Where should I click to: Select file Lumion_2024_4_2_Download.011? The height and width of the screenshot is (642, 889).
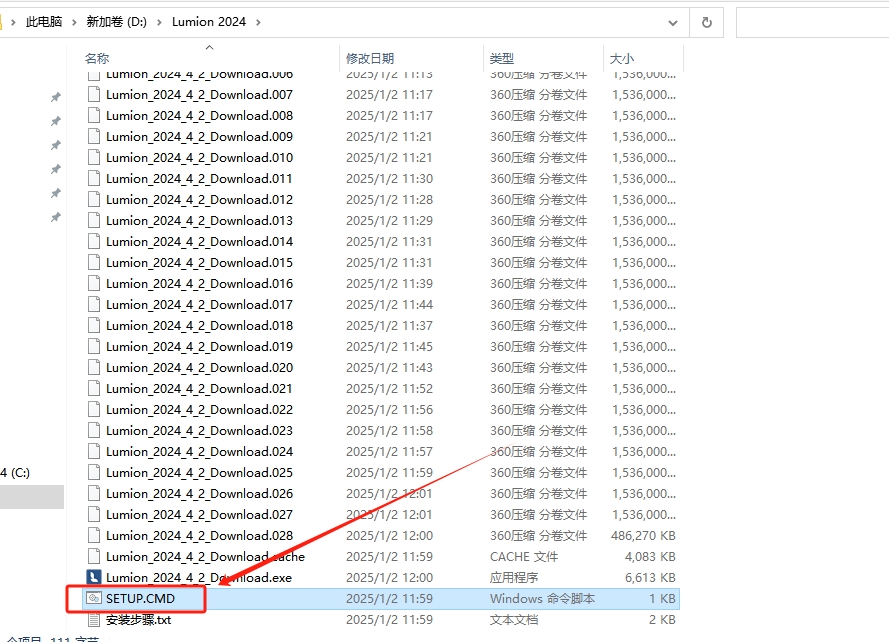pyautogui.click(x=199, y=178)
